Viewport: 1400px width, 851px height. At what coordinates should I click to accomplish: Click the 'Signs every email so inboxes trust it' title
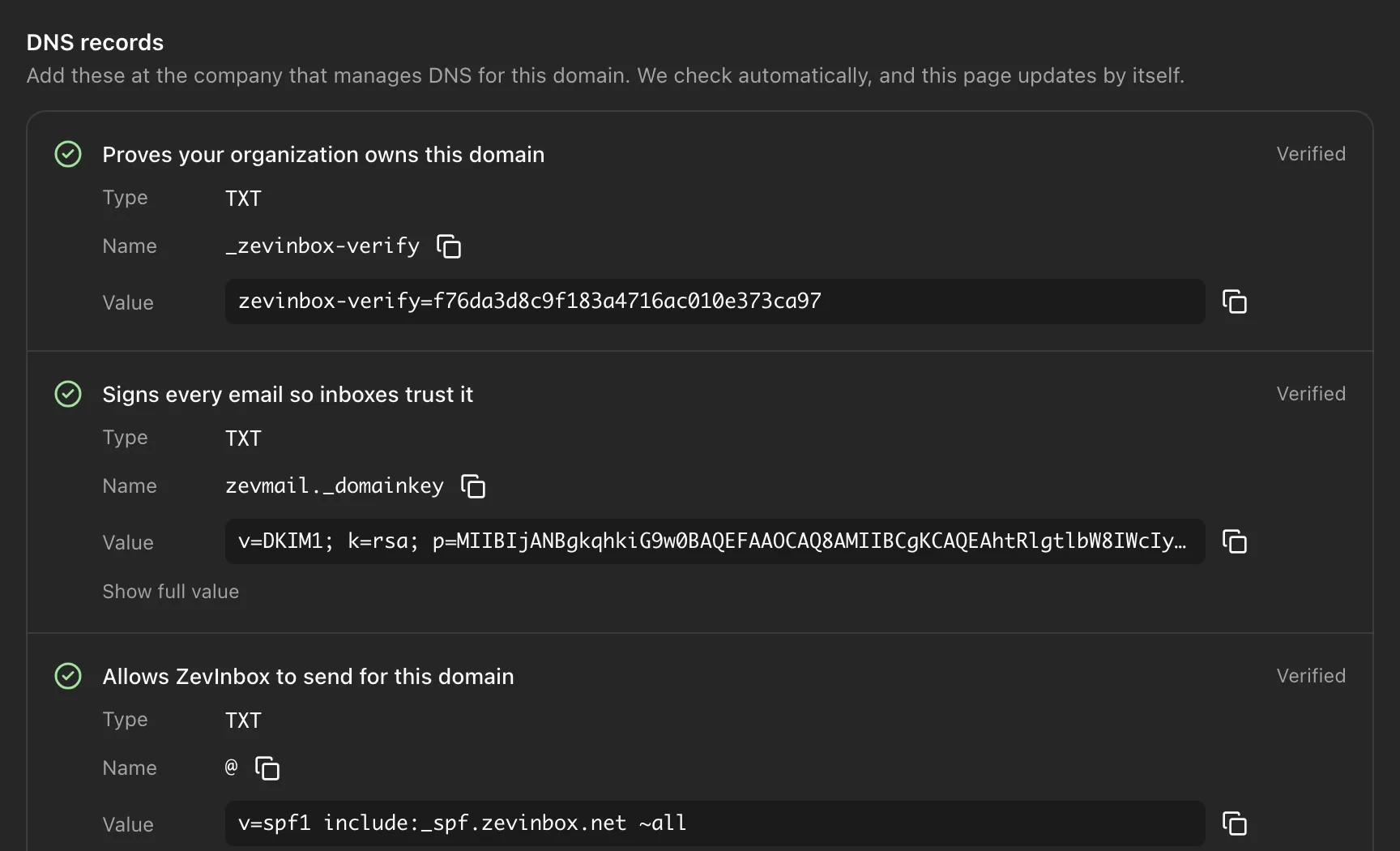point(288,395)
